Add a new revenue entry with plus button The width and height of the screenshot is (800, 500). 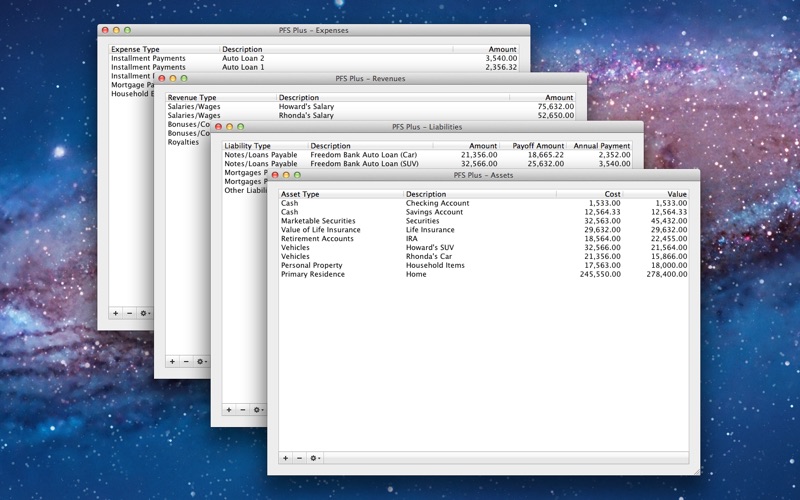coord(172,361)
